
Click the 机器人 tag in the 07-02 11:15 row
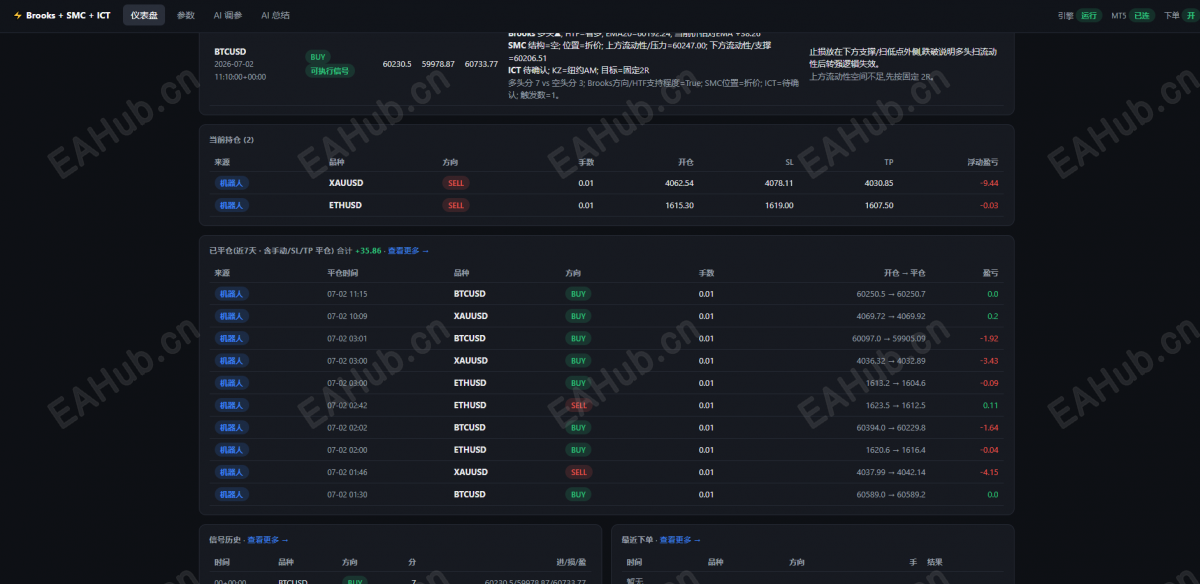click(x=231, y=294)
